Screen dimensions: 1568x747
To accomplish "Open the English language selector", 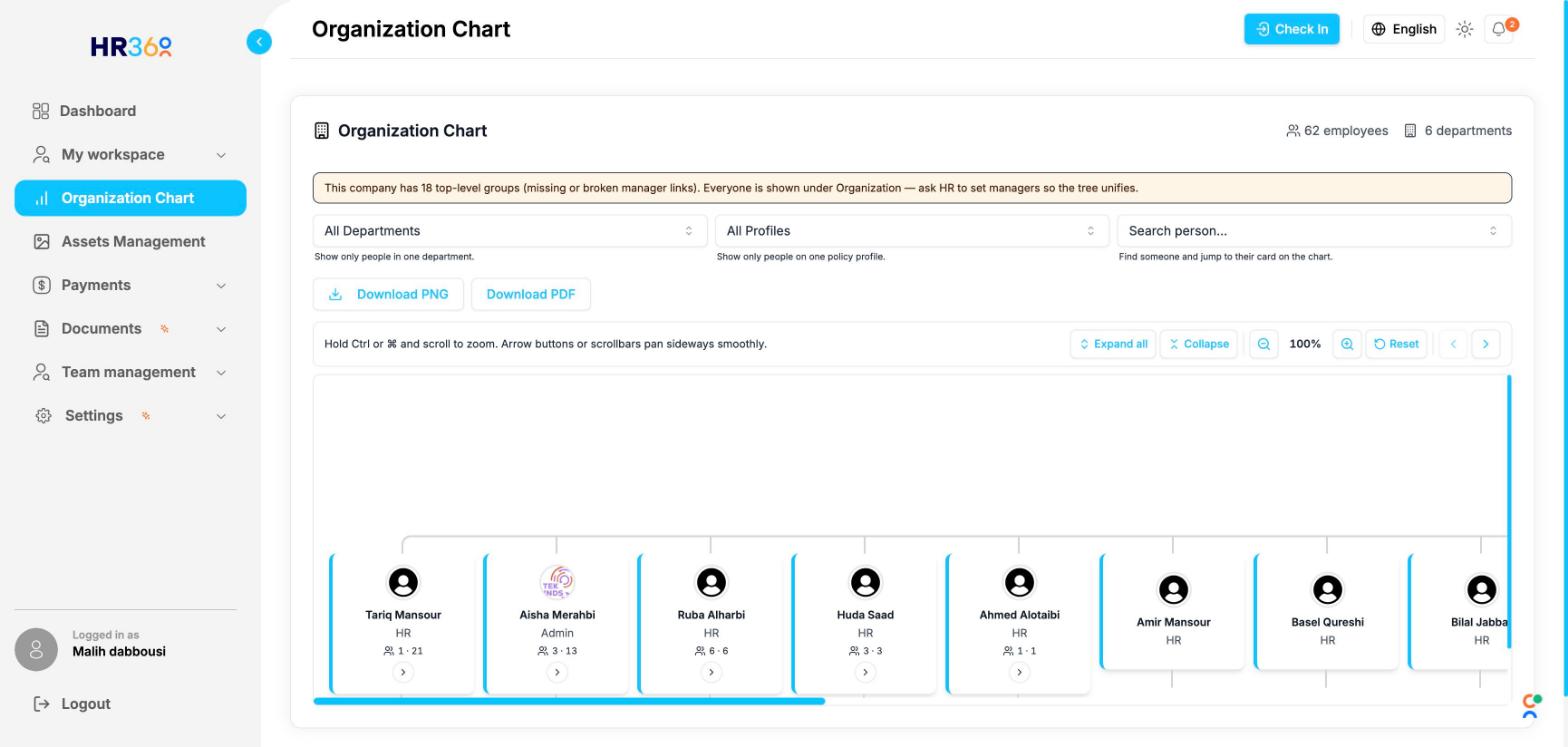I will (1403, 29).
